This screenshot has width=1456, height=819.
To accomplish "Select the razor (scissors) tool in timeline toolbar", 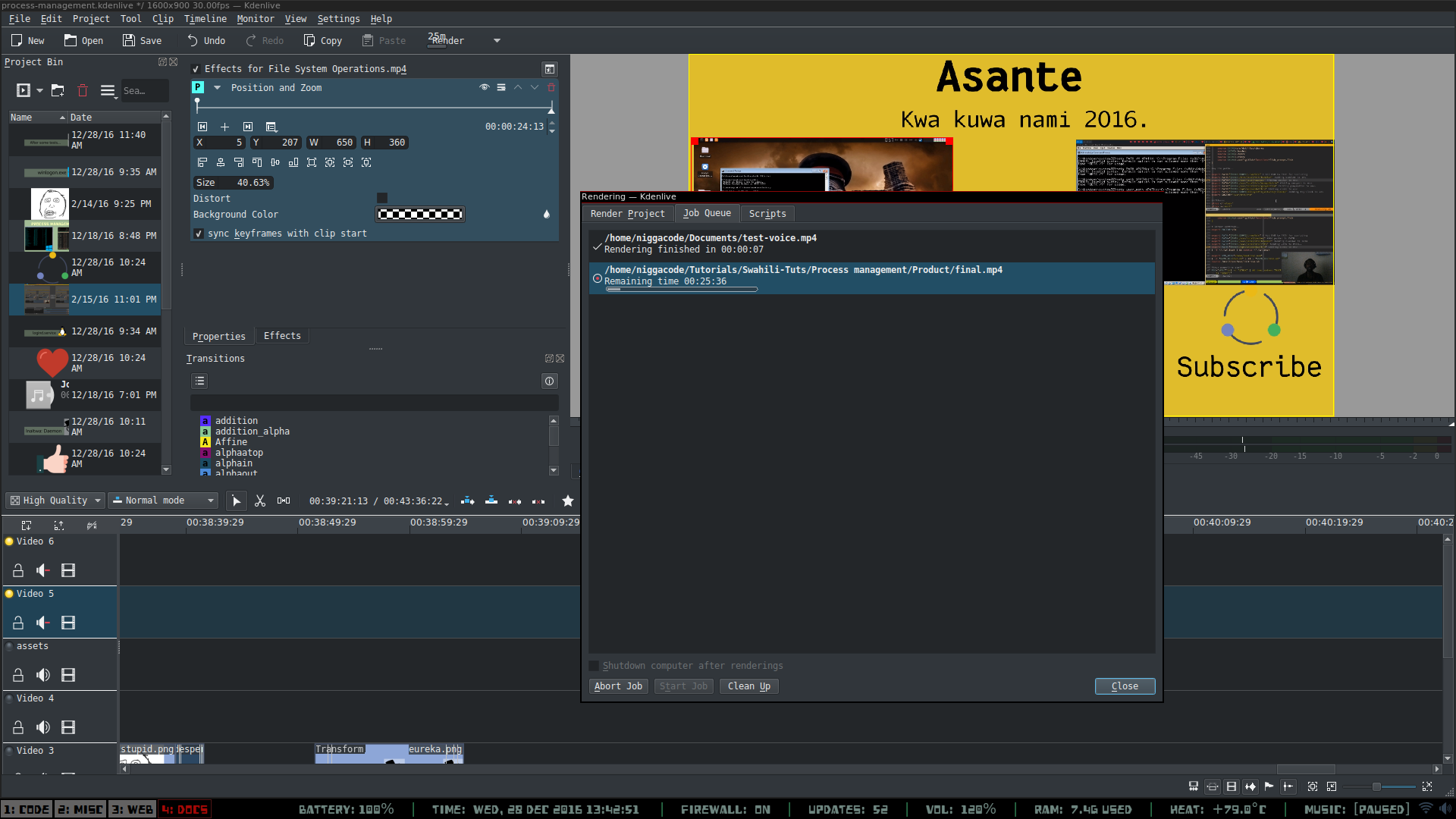I will [260, 500].
